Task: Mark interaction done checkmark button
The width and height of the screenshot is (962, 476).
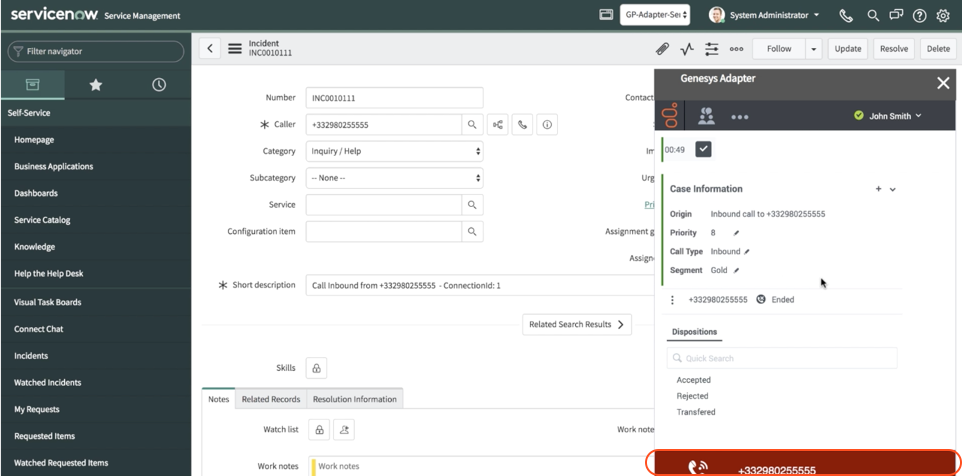Action: pyautogui.click(x=703, y=149)
